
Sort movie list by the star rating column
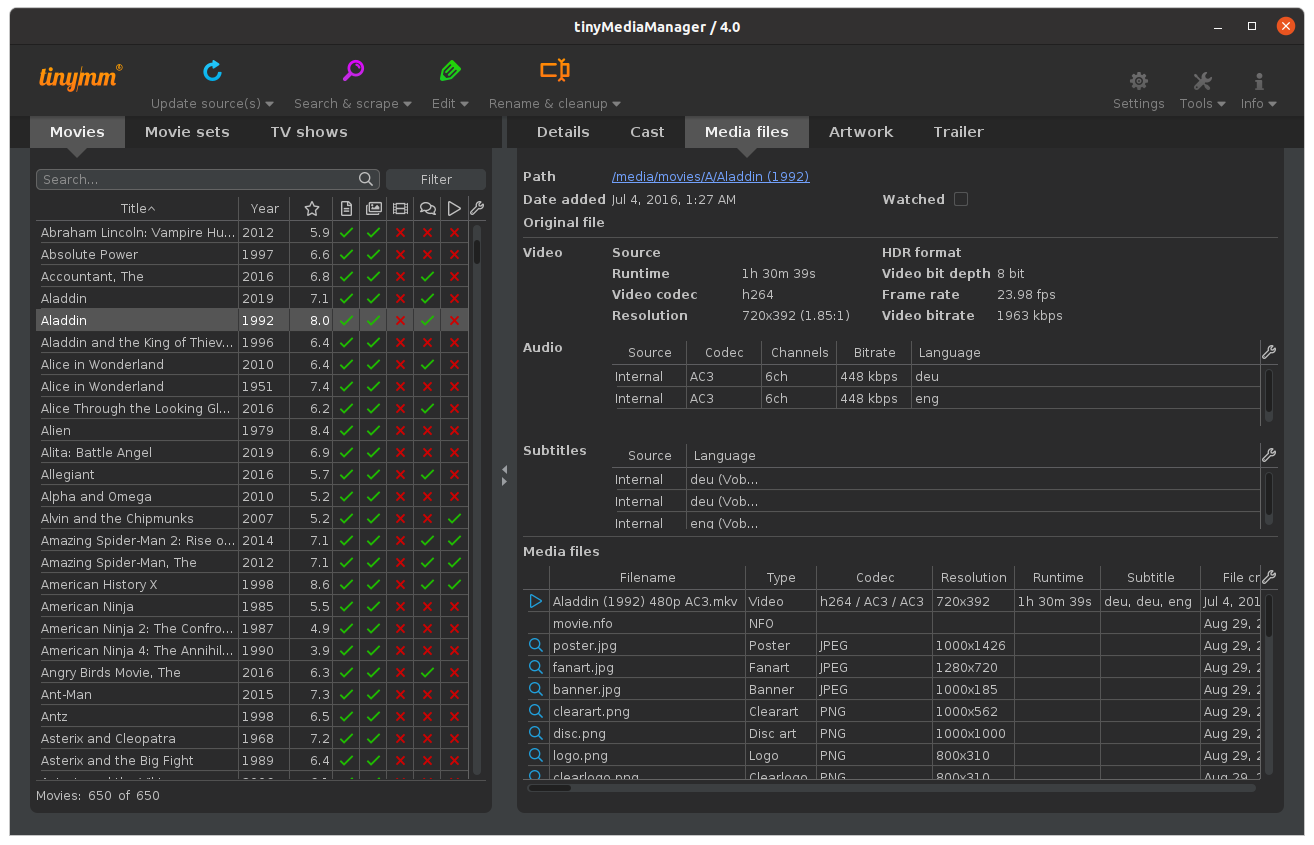(312, 209)
